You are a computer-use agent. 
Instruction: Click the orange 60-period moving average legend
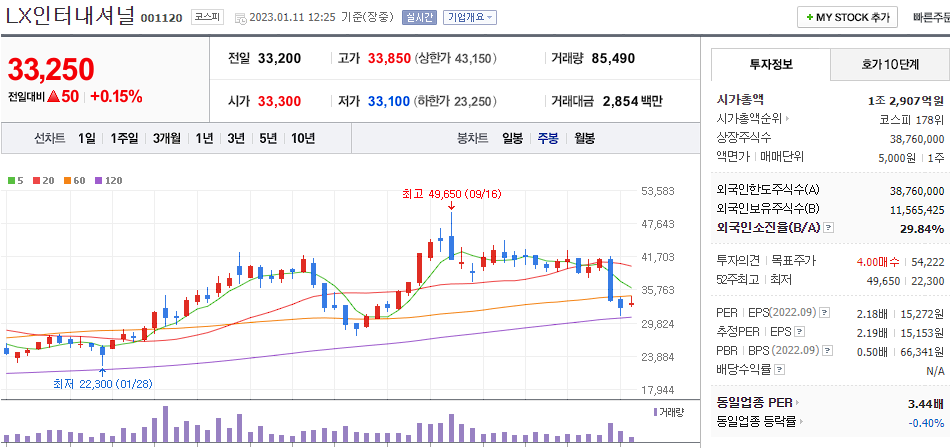(73, 180)
